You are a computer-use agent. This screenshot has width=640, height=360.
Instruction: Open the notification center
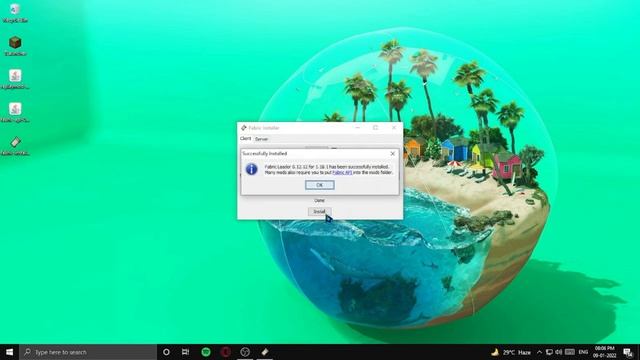628,352
